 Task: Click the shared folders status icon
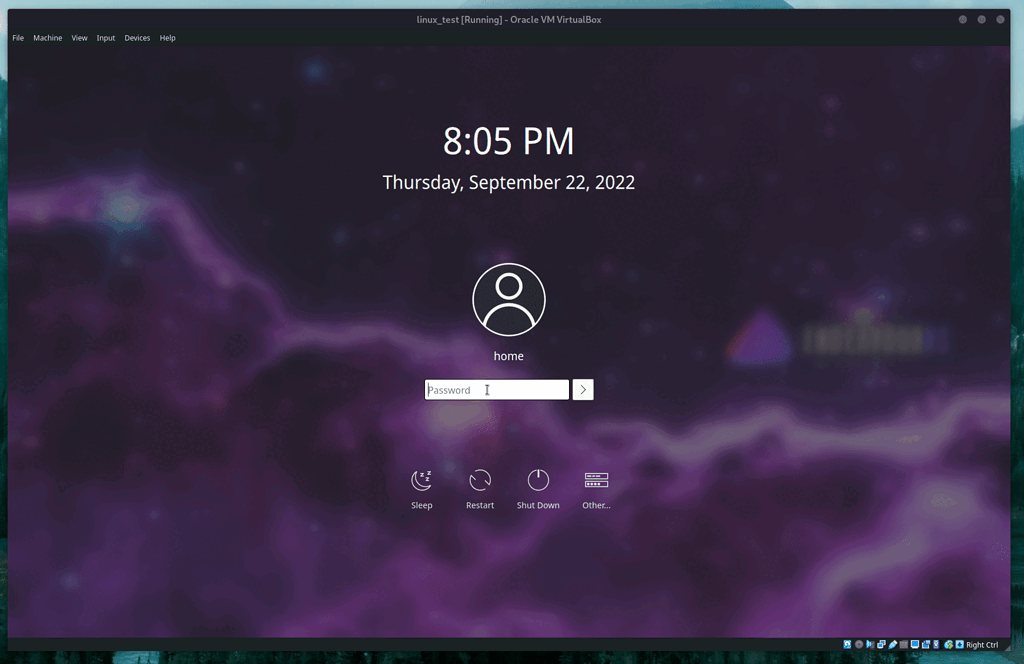(903, 644)
